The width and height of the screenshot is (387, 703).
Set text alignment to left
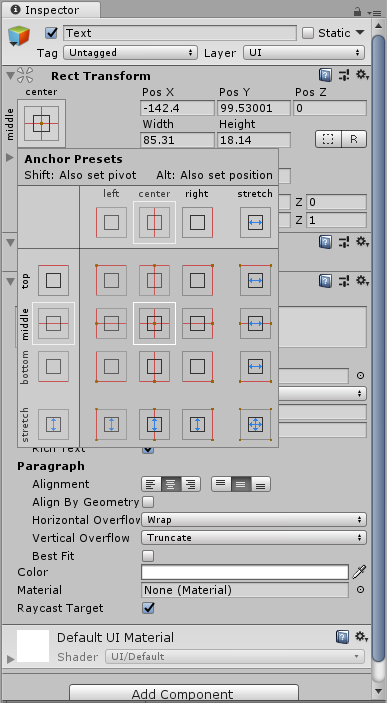click(152, 484)
